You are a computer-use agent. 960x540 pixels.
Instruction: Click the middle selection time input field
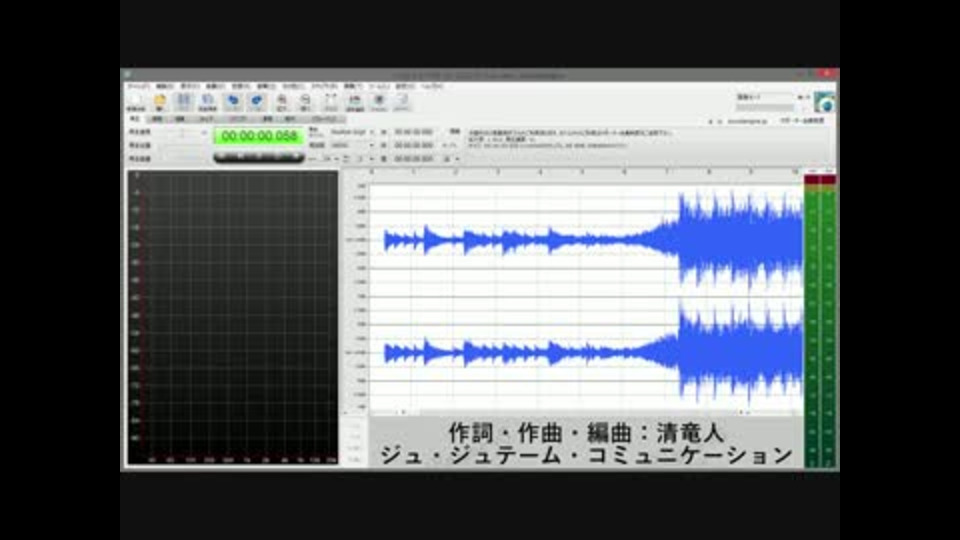coord(414,146)
